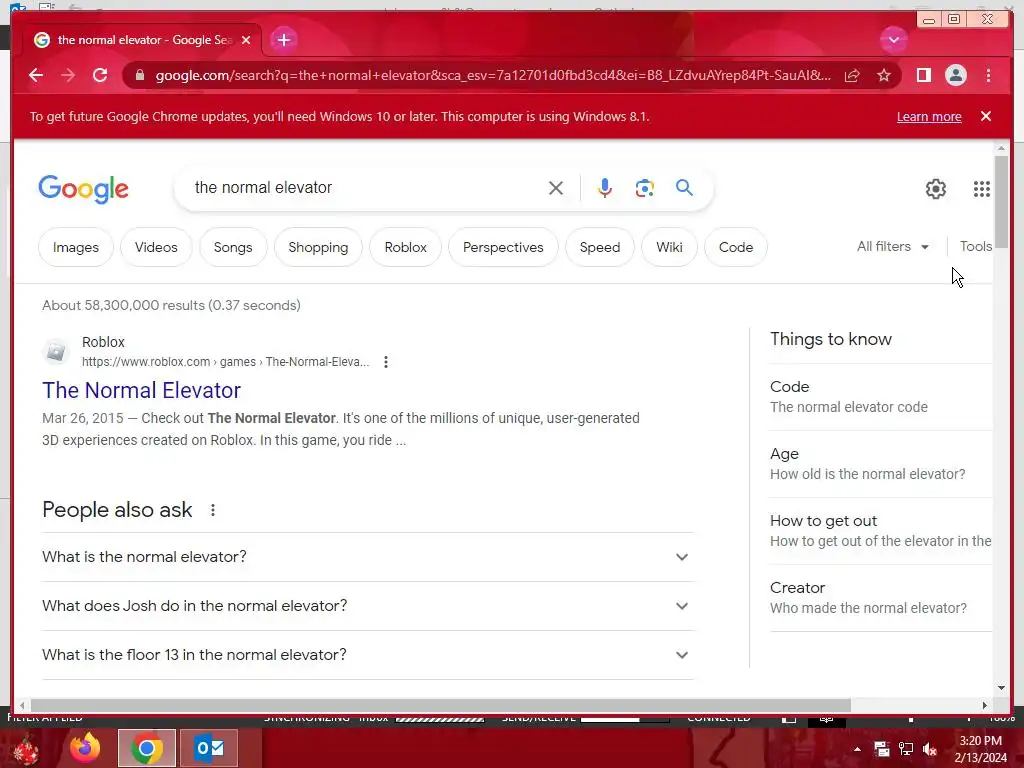Clear the search box with the X icon
The height and width of the screenshot is (768, 1024).
[556, 188]
